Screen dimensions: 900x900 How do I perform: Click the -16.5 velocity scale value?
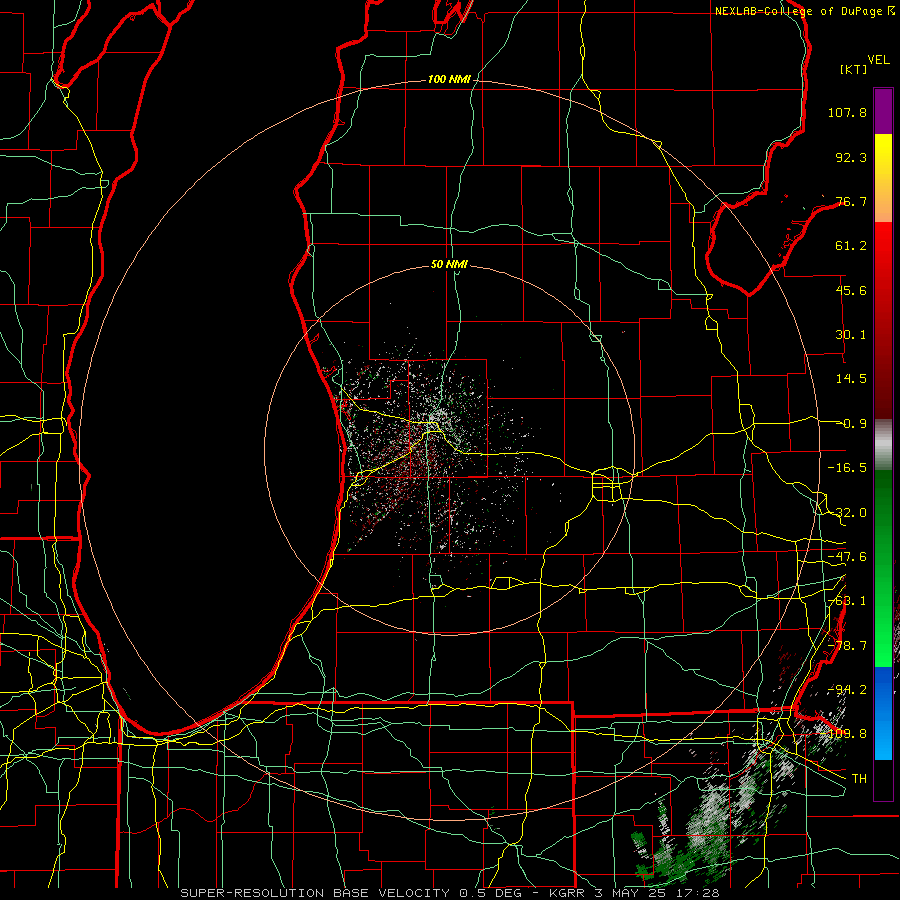tap(847, 468)
